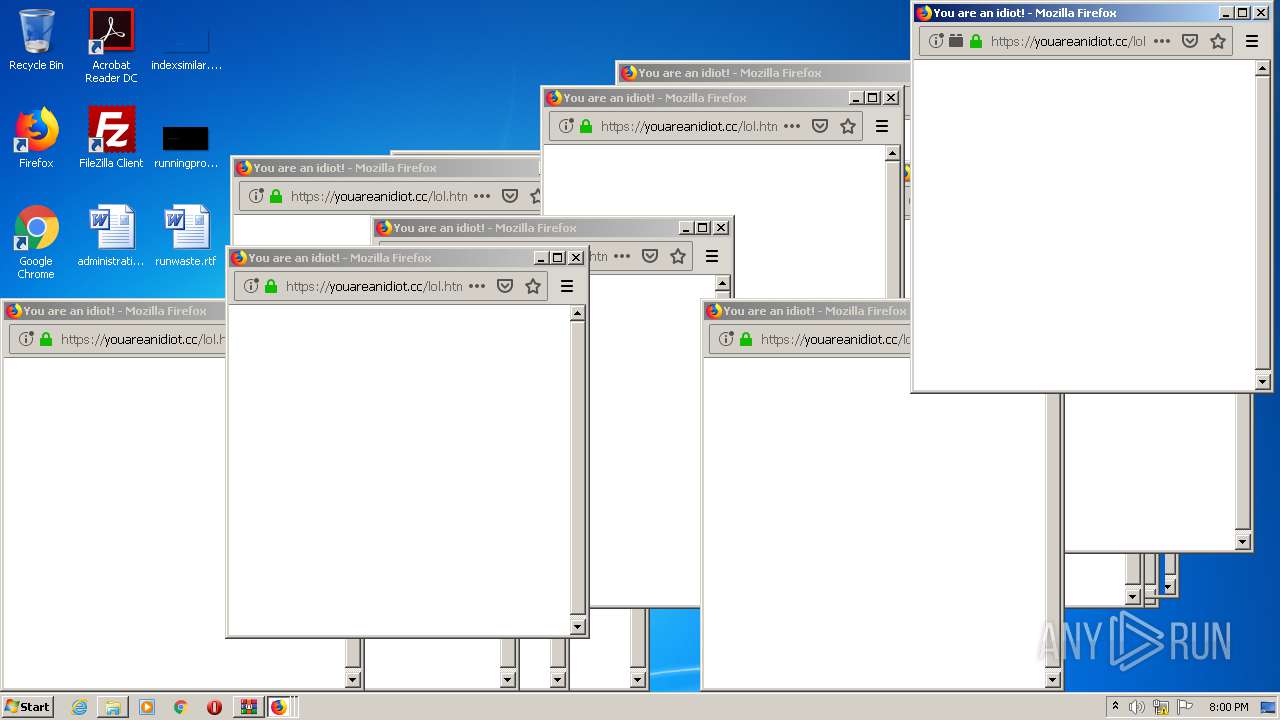Select FileZilla Client desktop shortcut
1280x720 pixels.
point(111,137)
